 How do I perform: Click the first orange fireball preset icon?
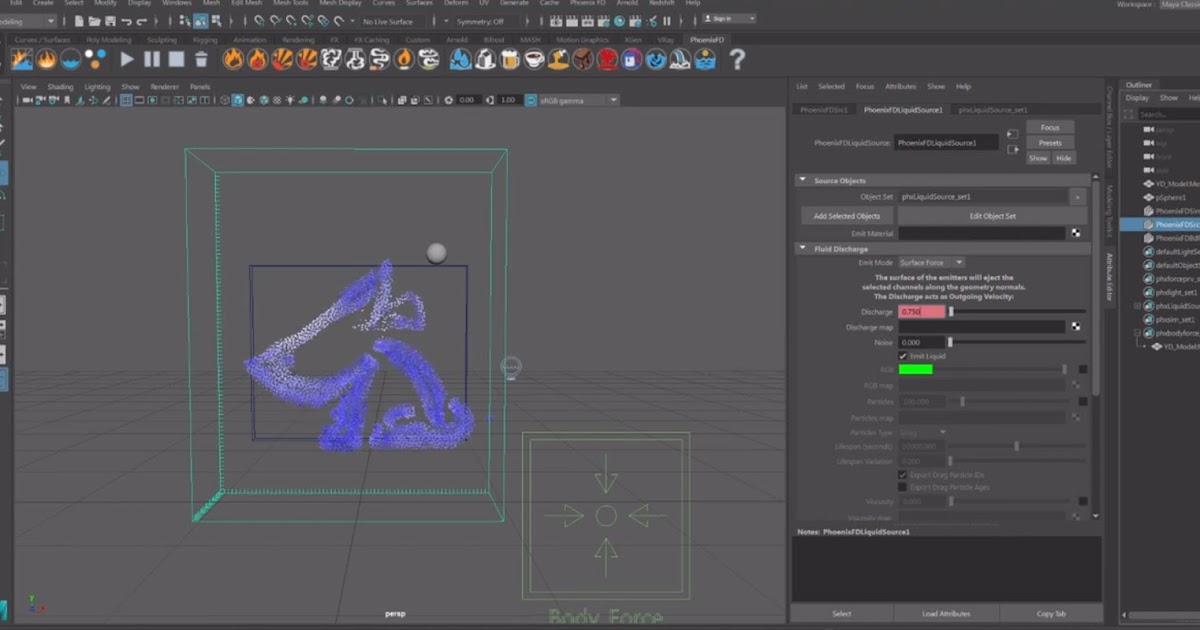tap(233, 60)
